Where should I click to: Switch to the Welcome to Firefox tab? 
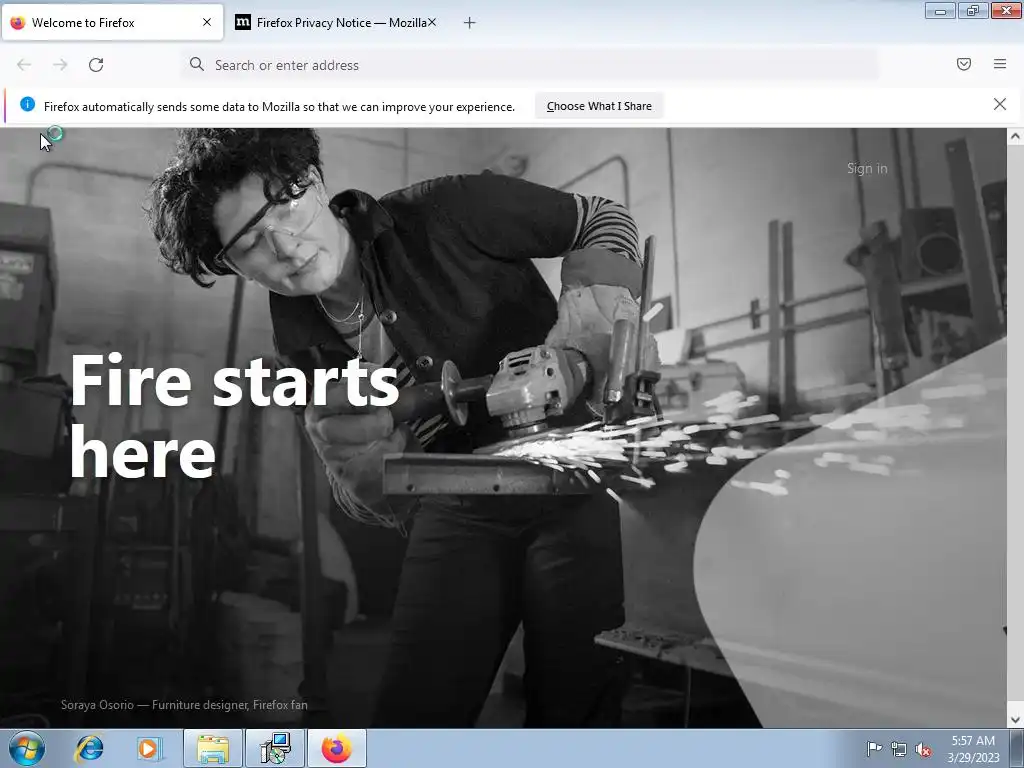[x=112, y=23]
